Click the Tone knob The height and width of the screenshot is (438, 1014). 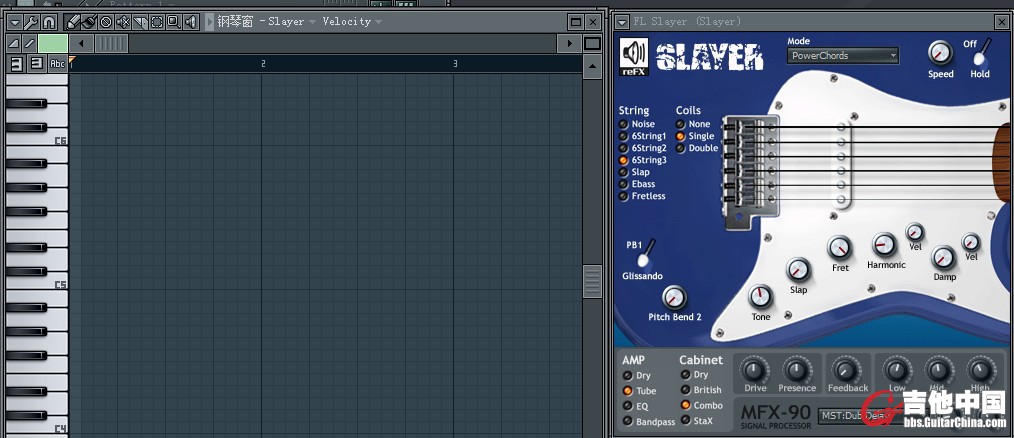(760, 297)
